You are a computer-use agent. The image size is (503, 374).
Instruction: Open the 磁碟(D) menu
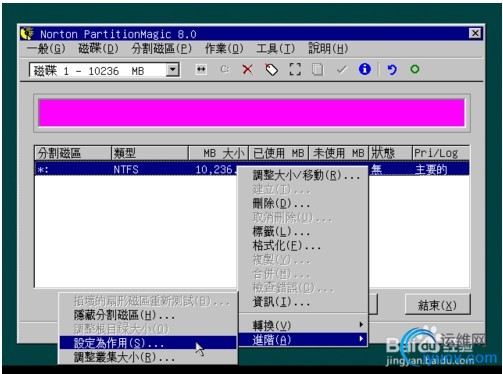coord(98,49)
